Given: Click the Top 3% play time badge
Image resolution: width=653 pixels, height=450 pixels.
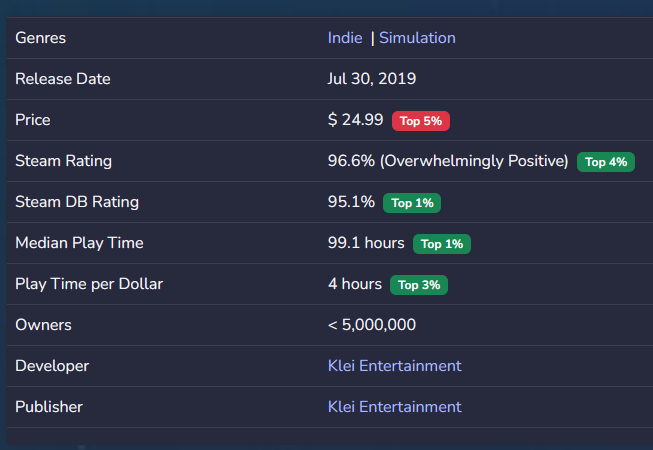Looking at the screenshot, I should (419, 285).
